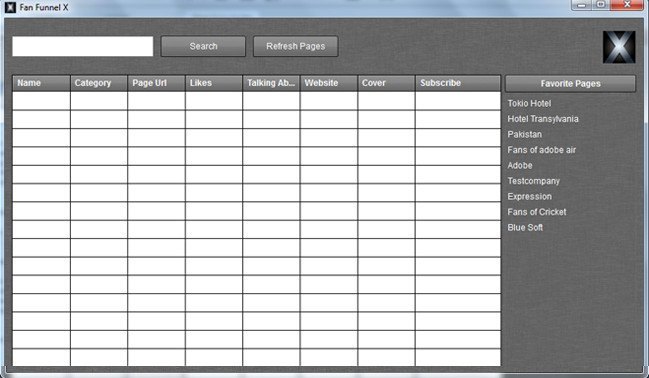Screen dimensions: 649x378
Task: Click the title bar Fan Funnel X app icon
Action: pyautogui.click(x=10, y=7)
